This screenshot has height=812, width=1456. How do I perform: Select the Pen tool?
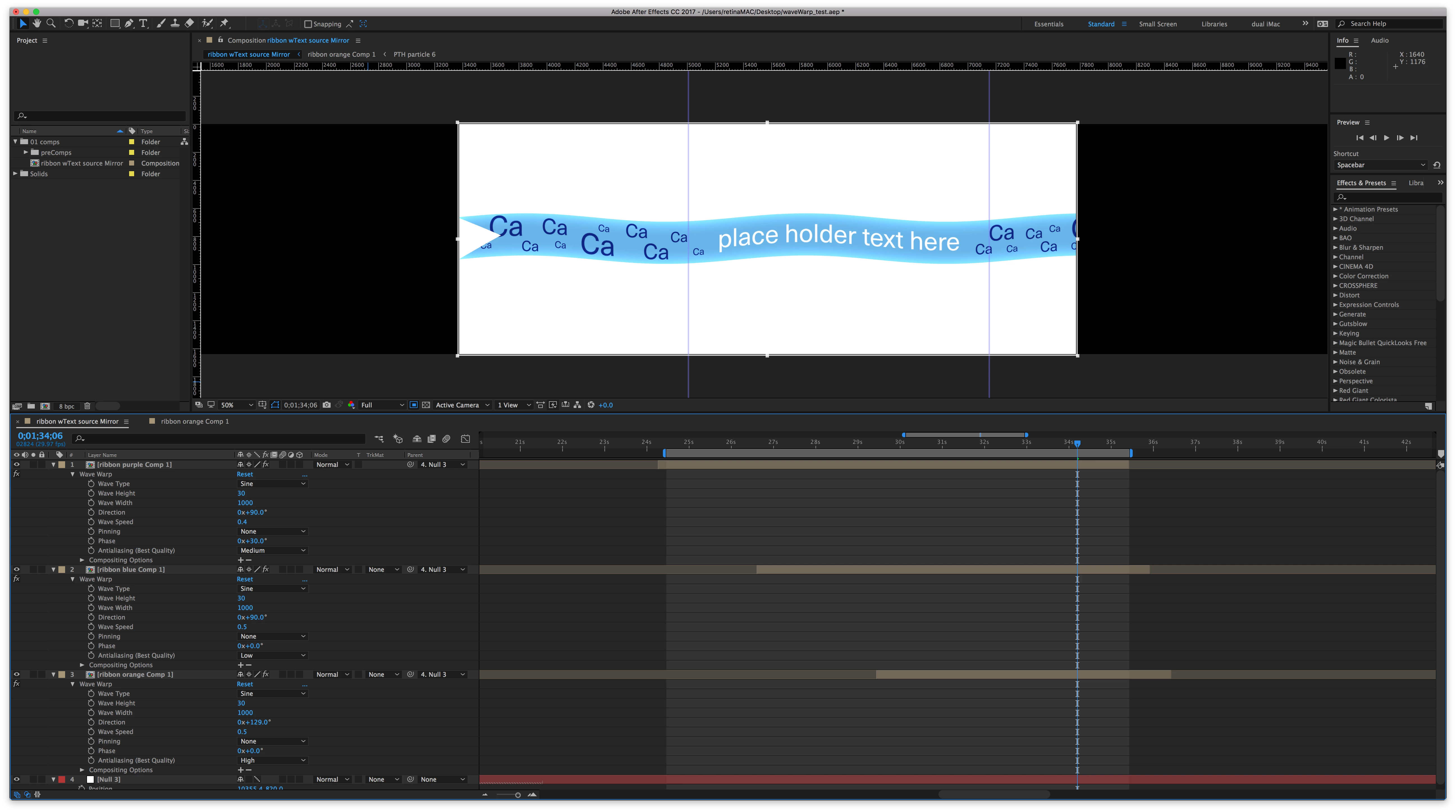129,23
